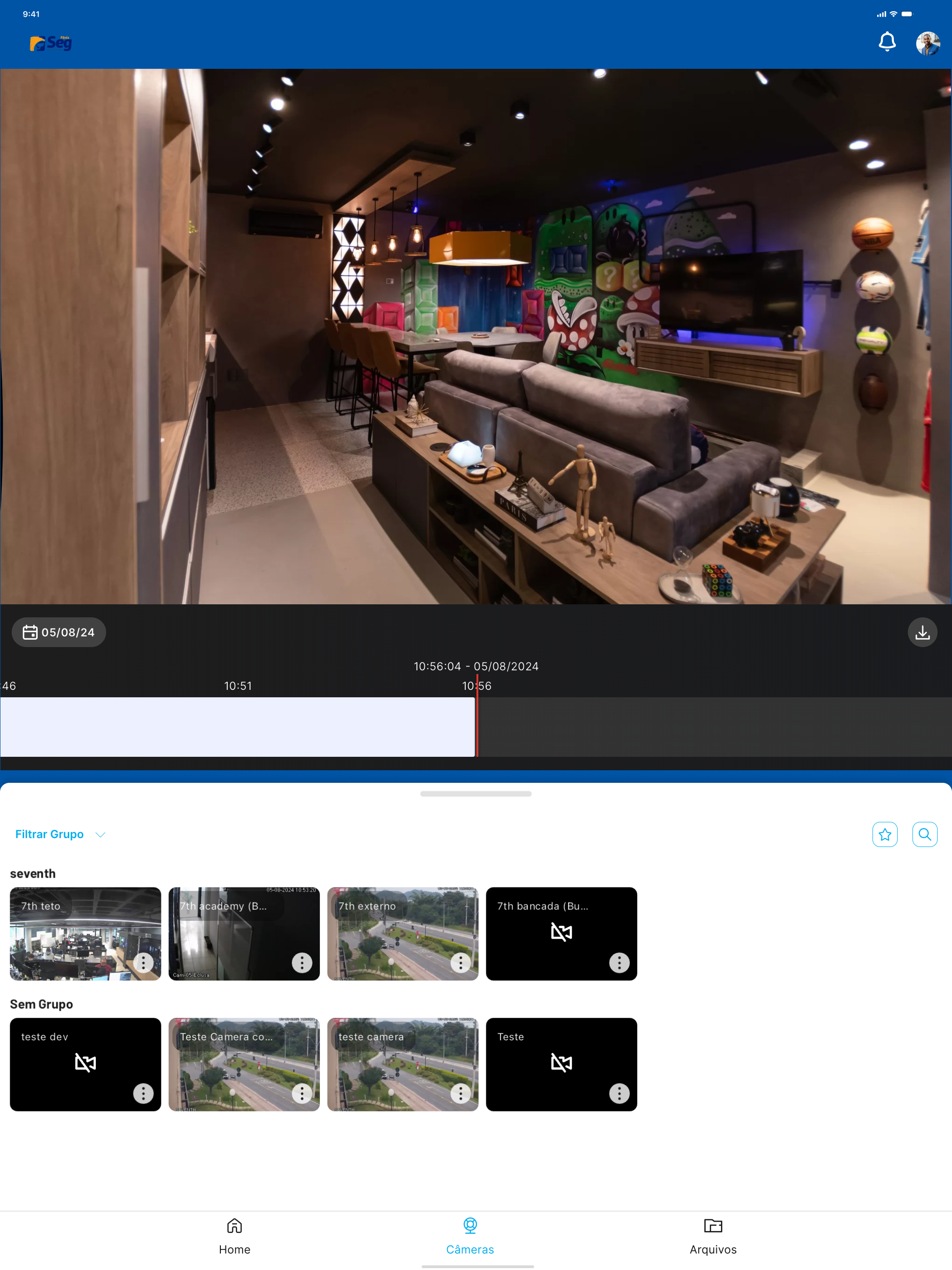Screen dimensions: 952x1270
Task: Open the 05/08/24 date picker
Action: coord(59,632)
